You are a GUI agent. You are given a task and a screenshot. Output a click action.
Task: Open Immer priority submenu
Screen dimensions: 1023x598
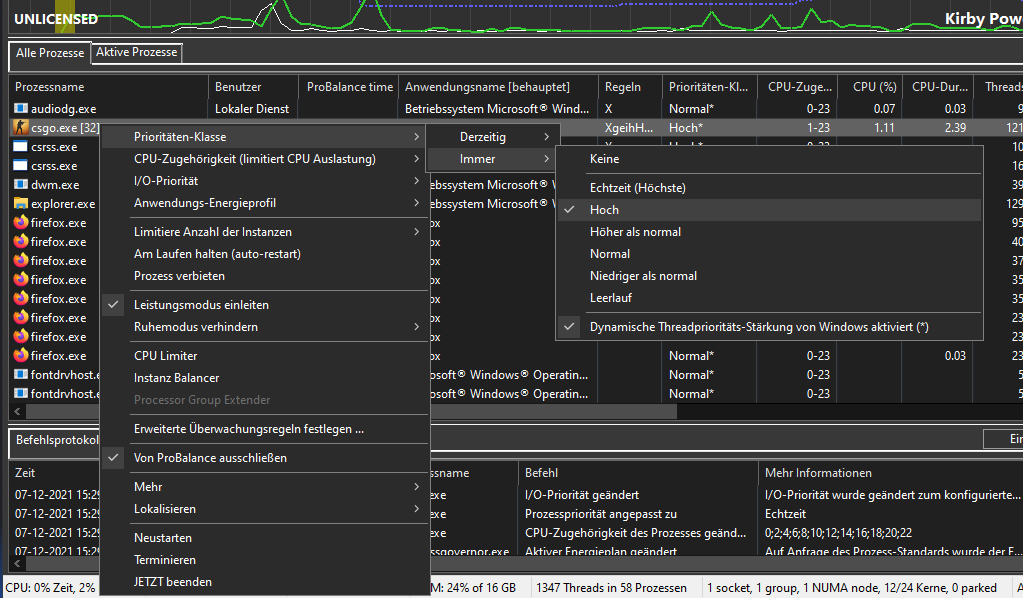tap(493, 158)
